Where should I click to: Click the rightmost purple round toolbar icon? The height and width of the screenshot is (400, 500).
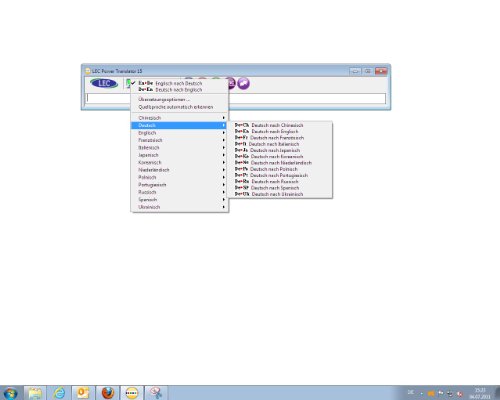(x=243, y=83)
